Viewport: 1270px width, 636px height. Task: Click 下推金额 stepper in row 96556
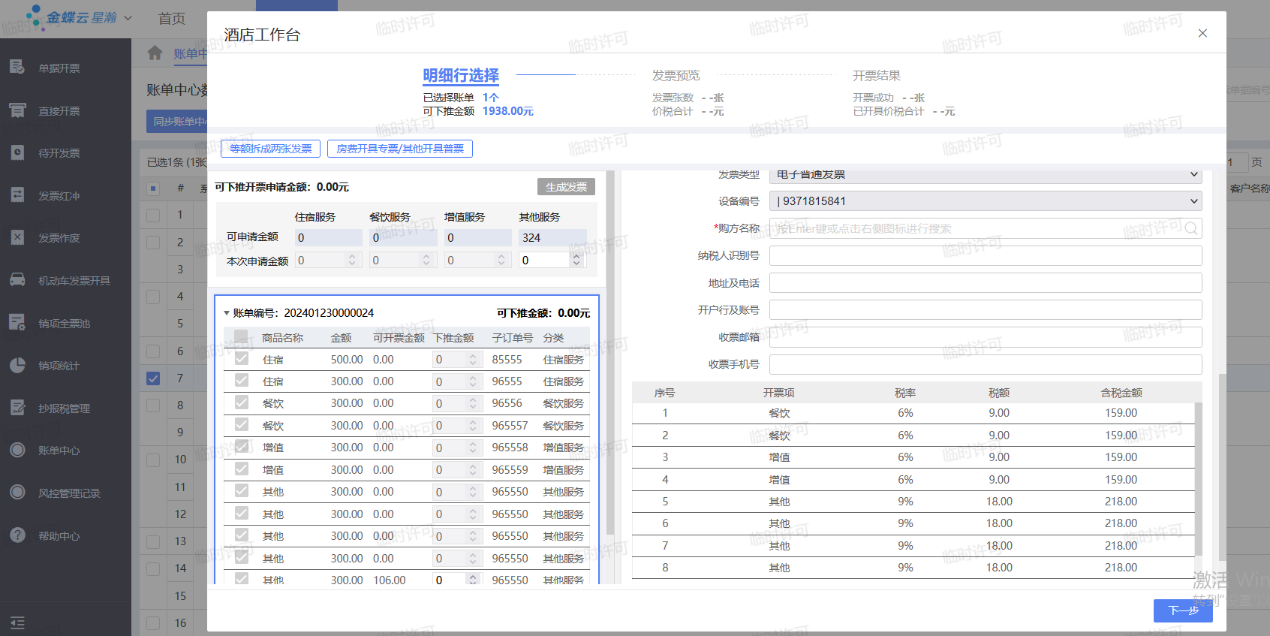[473, 403]
